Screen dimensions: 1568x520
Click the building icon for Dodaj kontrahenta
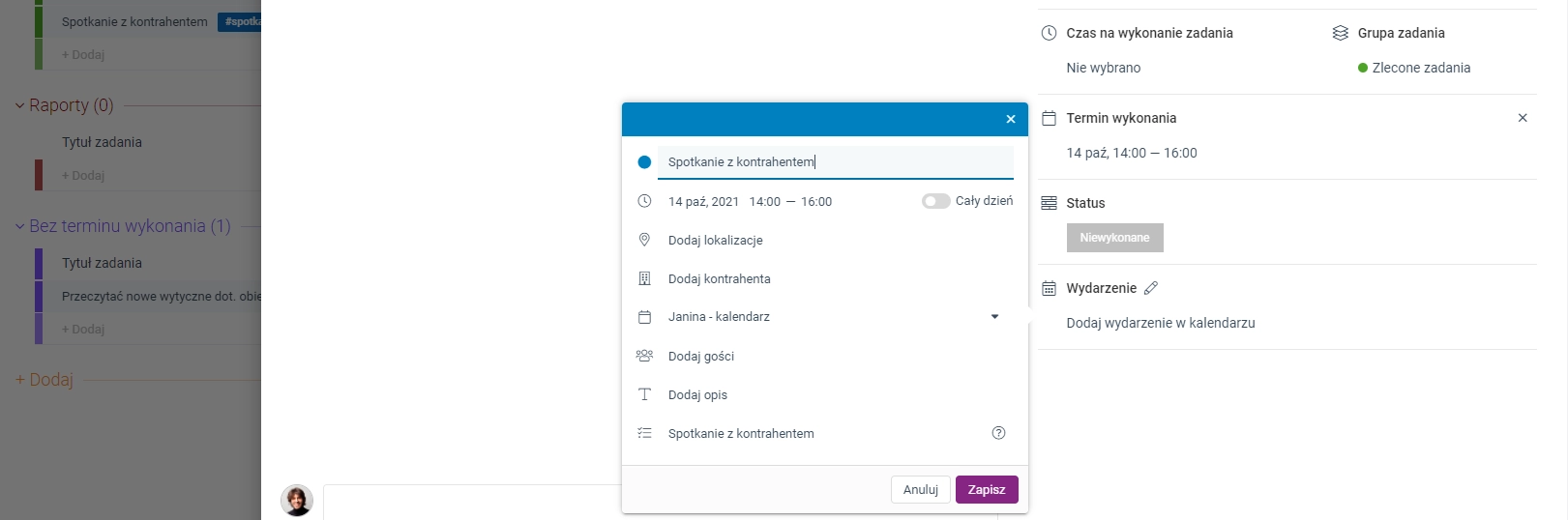(644, 278)
